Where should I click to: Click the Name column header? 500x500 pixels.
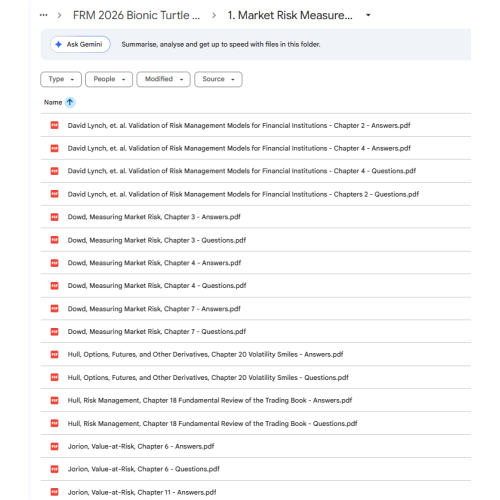[x=53, y=102]
